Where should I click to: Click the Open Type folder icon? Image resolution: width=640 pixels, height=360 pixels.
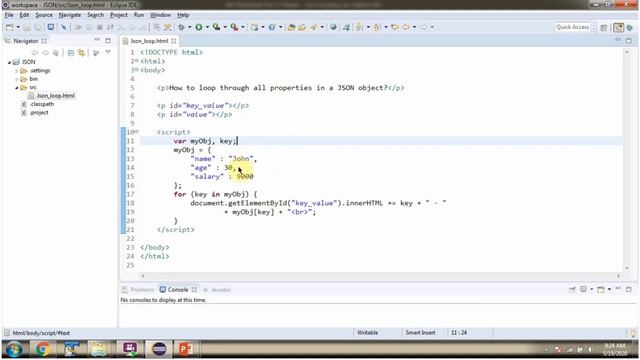coord(291,27)
